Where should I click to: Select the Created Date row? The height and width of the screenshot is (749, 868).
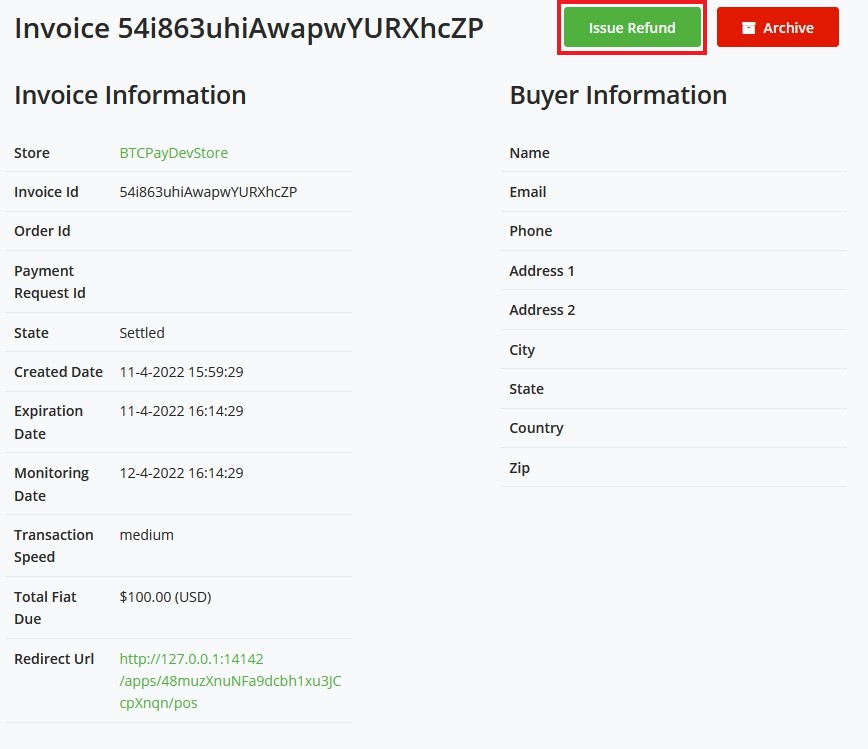178,371
